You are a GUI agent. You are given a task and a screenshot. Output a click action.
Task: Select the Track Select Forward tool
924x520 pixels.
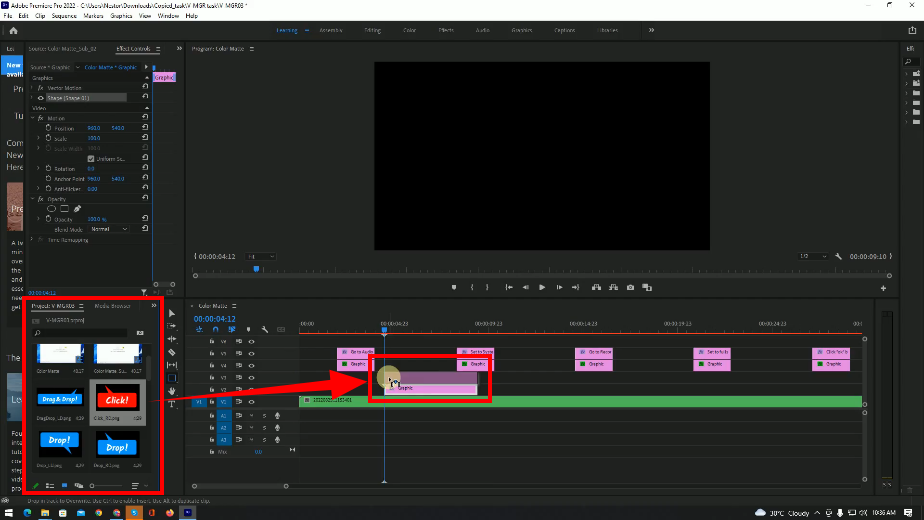pyautogui.click(x=171, y=326)
